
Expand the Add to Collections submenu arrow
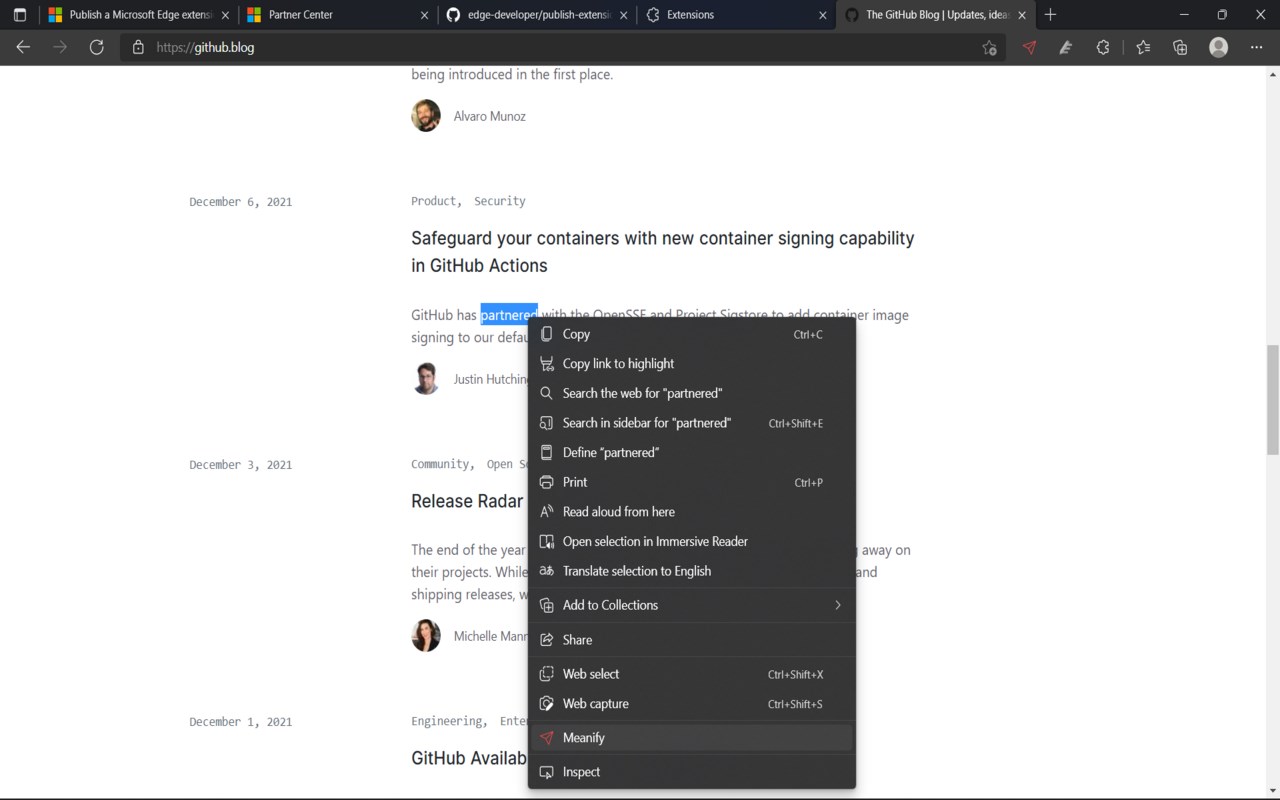838,605
